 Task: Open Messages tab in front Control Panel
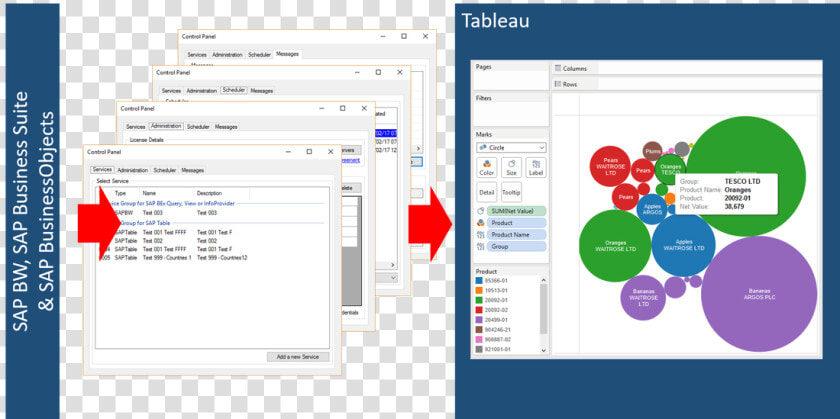click(192, 170)
